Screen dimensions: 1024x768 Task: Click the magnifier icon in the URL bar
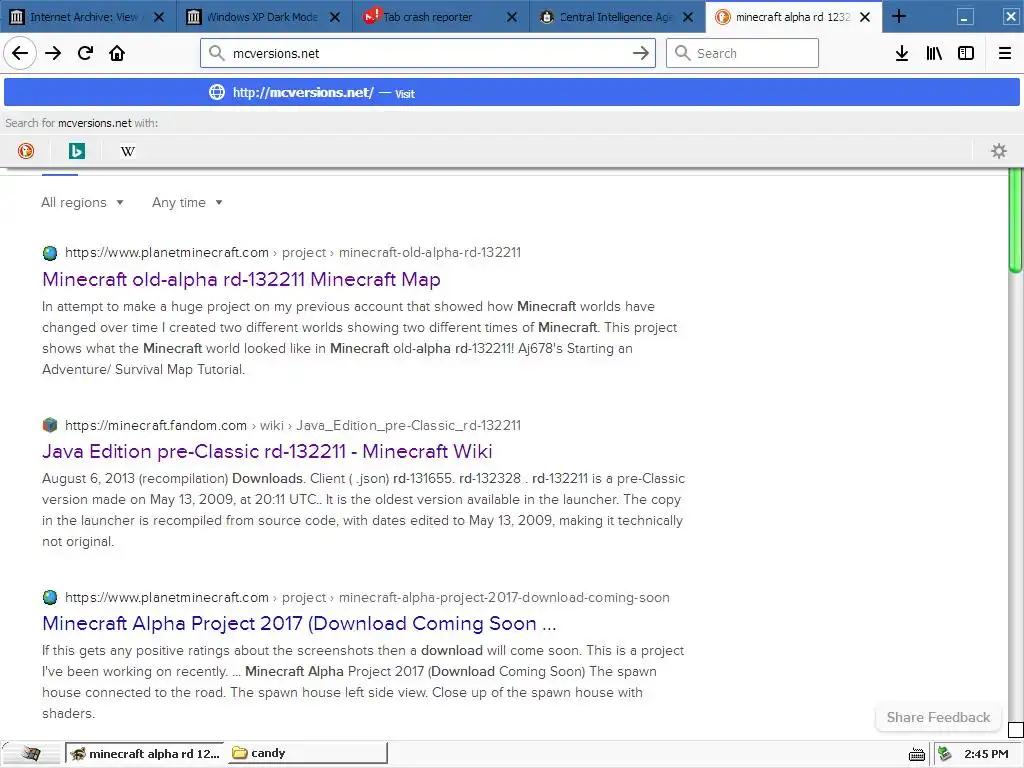[216, 53]
